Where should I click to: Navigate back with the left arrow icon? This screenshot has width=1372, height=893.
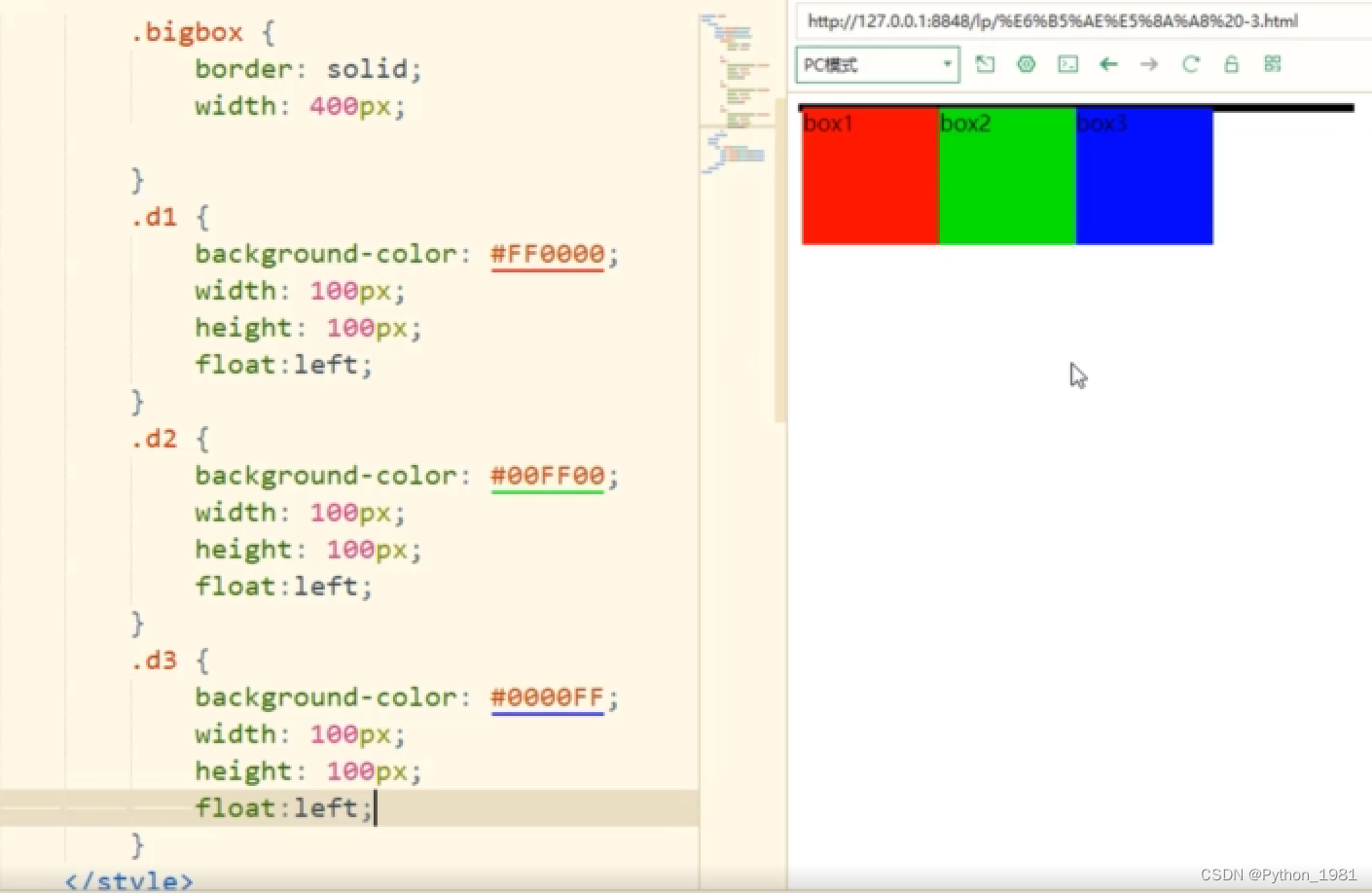click(1108, 64)
